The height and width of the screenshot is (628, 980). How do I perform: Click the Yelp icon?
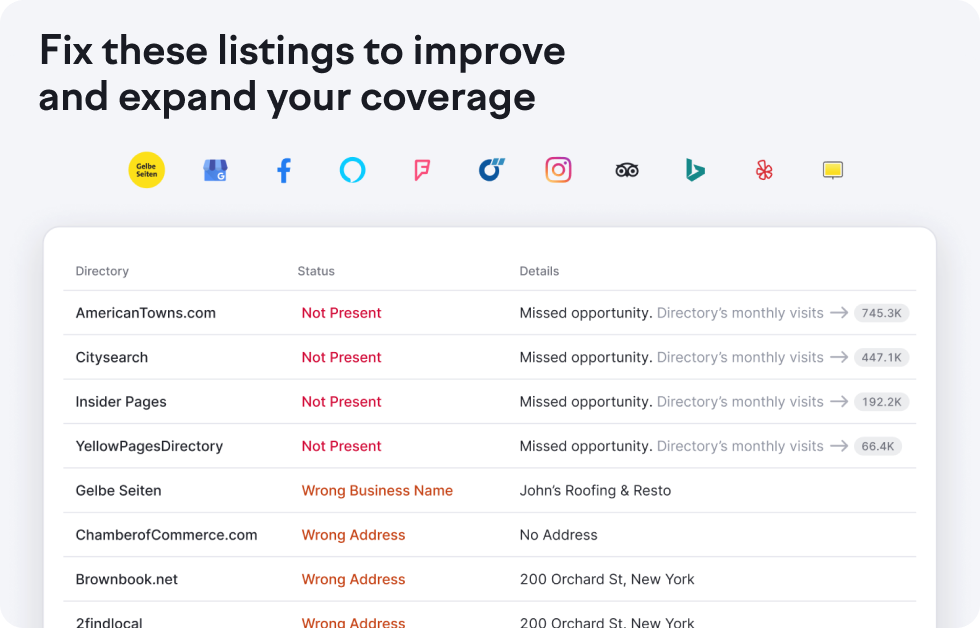[x=763, y=170]
